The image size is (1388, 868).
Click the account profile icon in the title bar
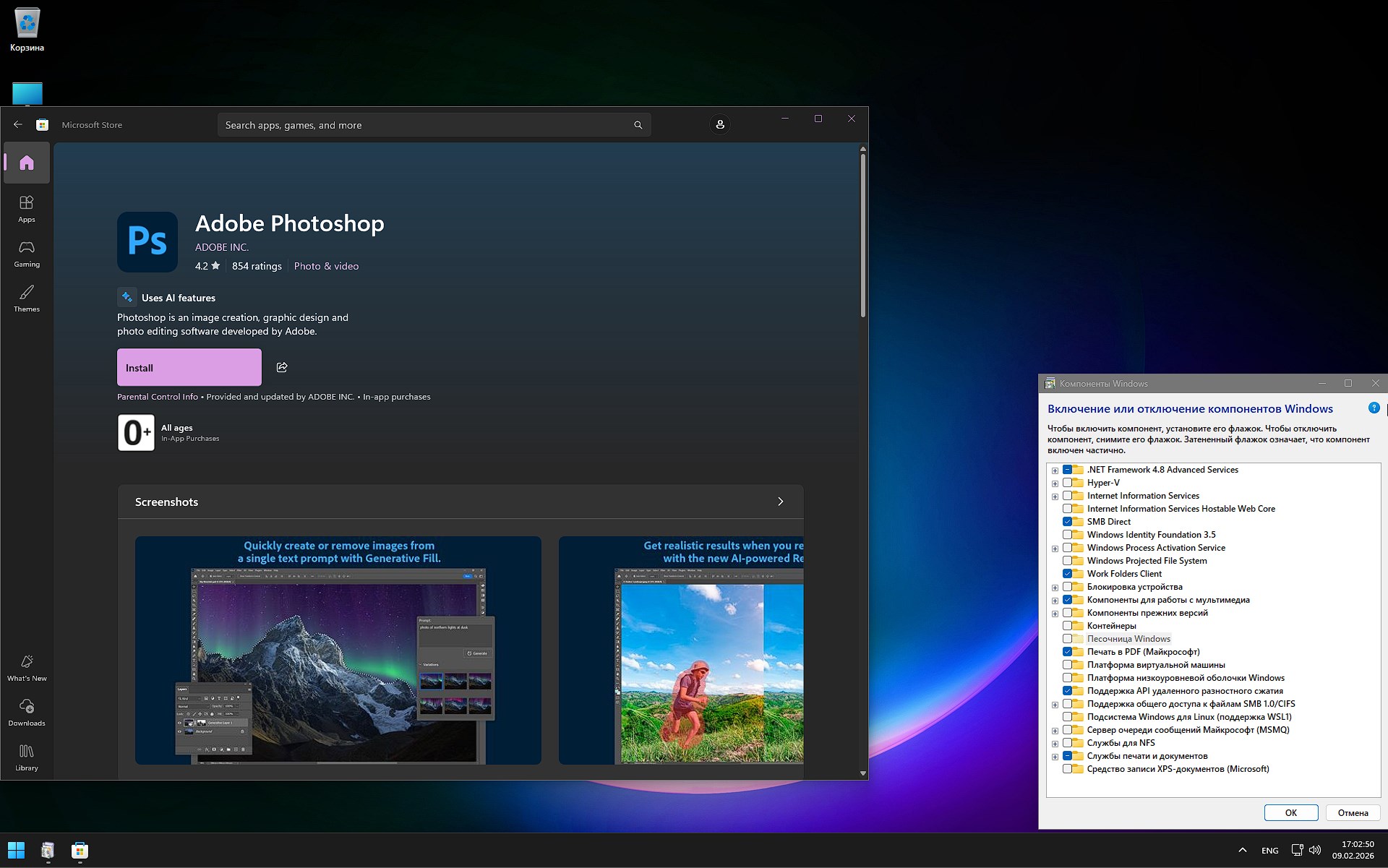[719, 124]
